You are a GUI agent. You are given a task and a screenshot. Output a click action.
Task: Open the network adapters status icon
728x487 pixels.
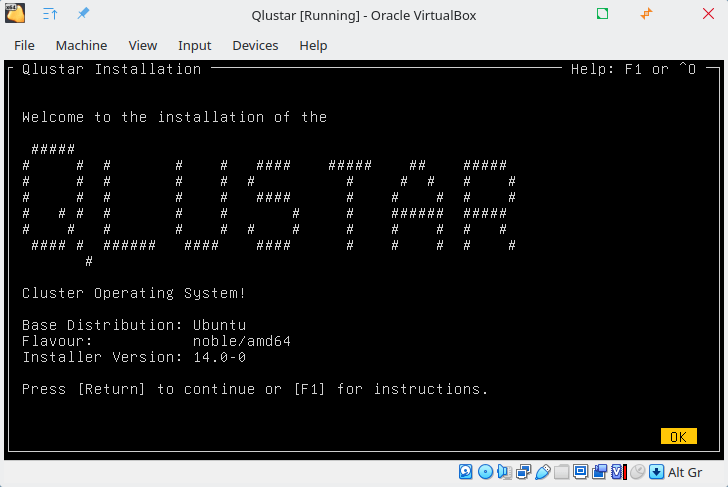[523, 472]
